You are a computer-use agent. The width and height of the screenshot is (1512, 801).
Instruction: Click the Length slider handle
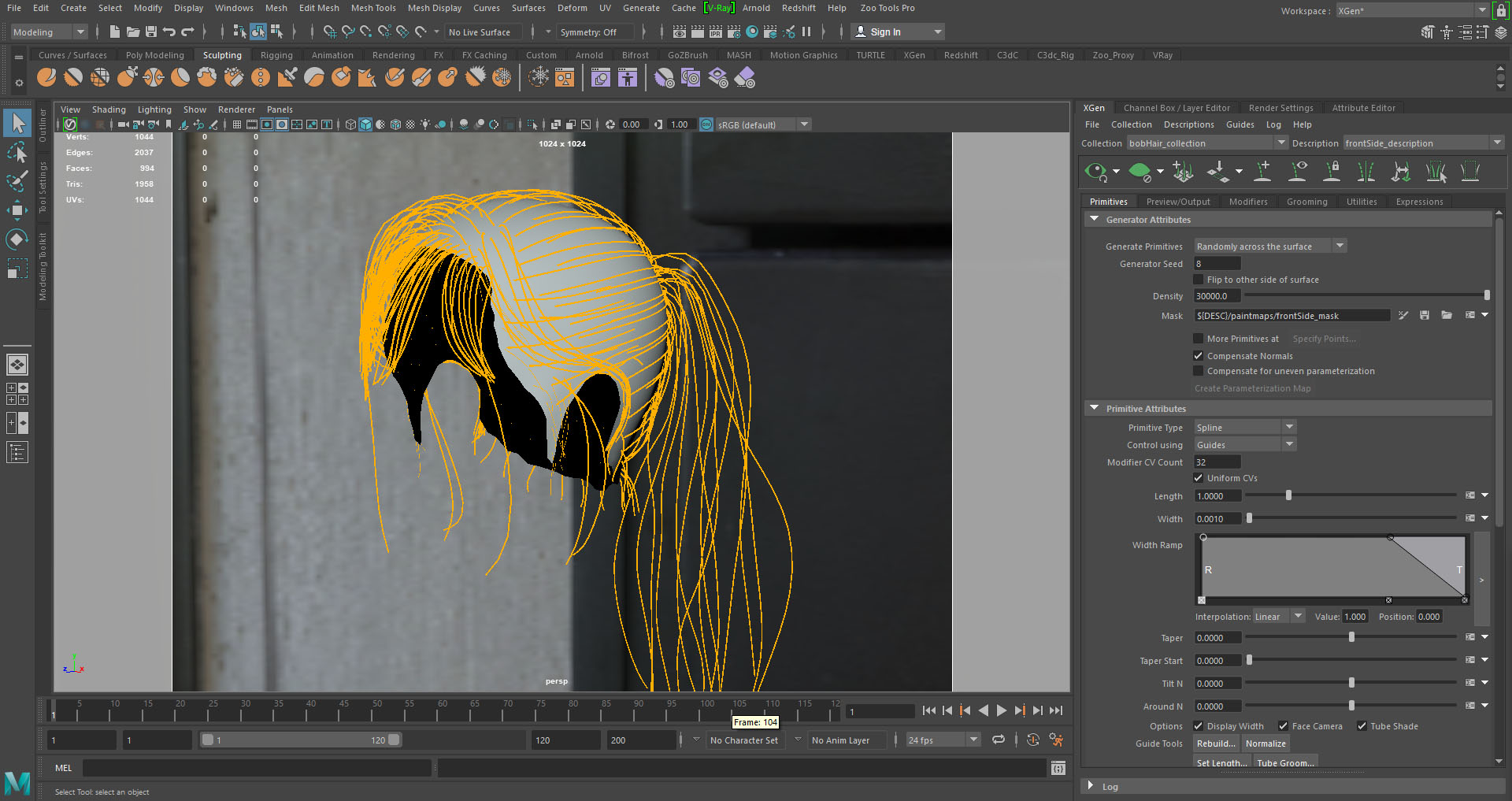click(x=1288, y=496)
